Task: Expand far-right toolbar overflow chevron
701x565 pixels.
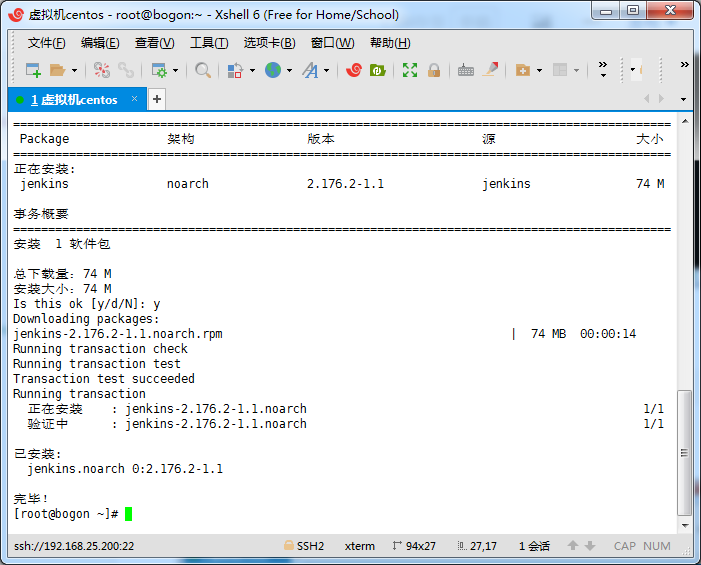Action: 684,65
